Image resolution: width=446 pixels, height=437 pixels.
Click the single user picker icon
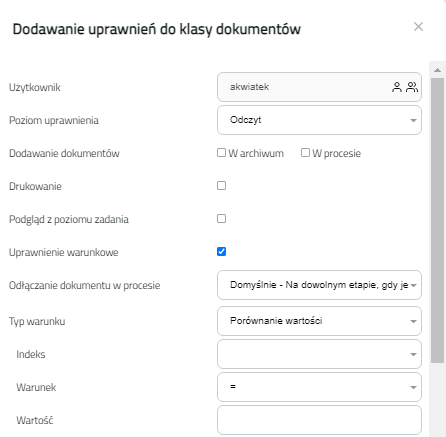click(x=396, y=87)
